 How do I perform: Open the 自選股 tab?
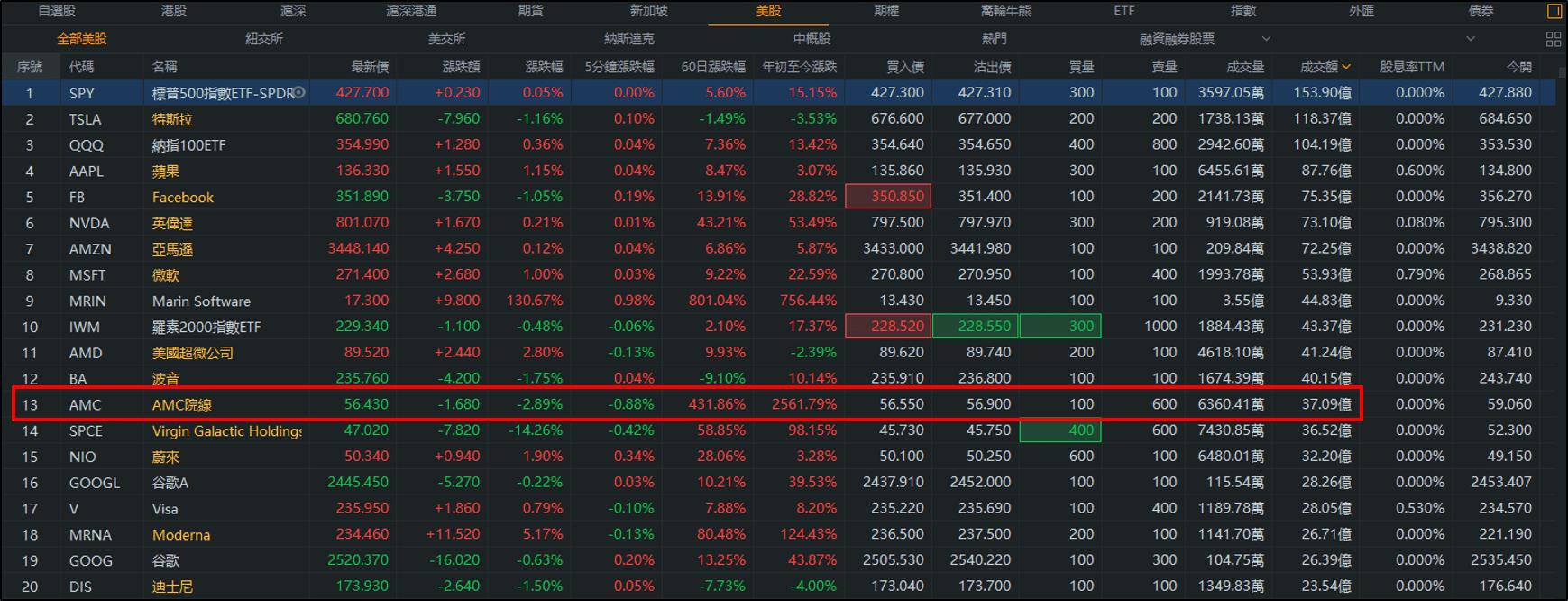click(x=57, y=11)
